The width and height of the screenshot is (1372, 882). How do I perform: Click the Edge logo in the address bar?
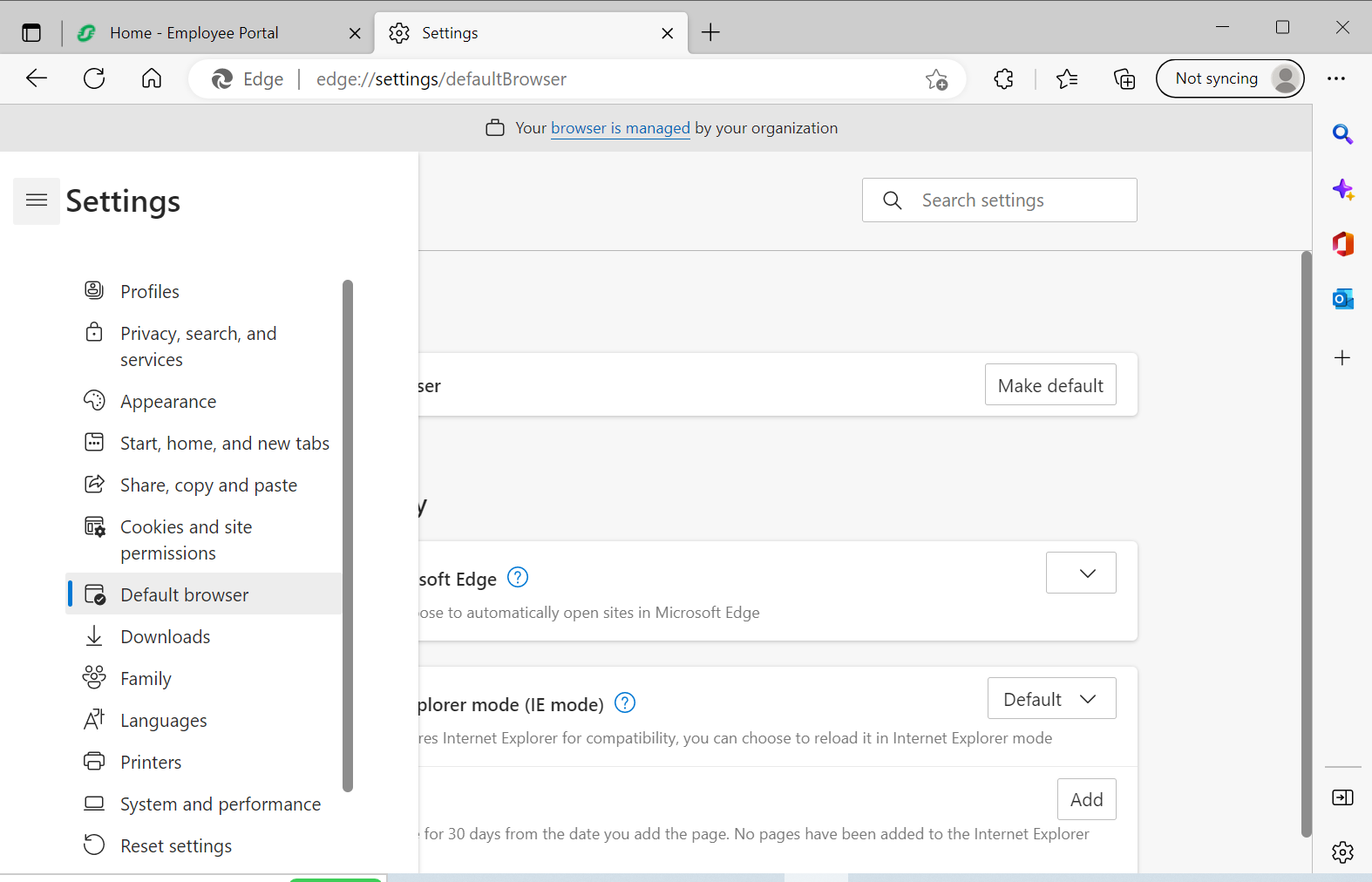coord(222,79)
